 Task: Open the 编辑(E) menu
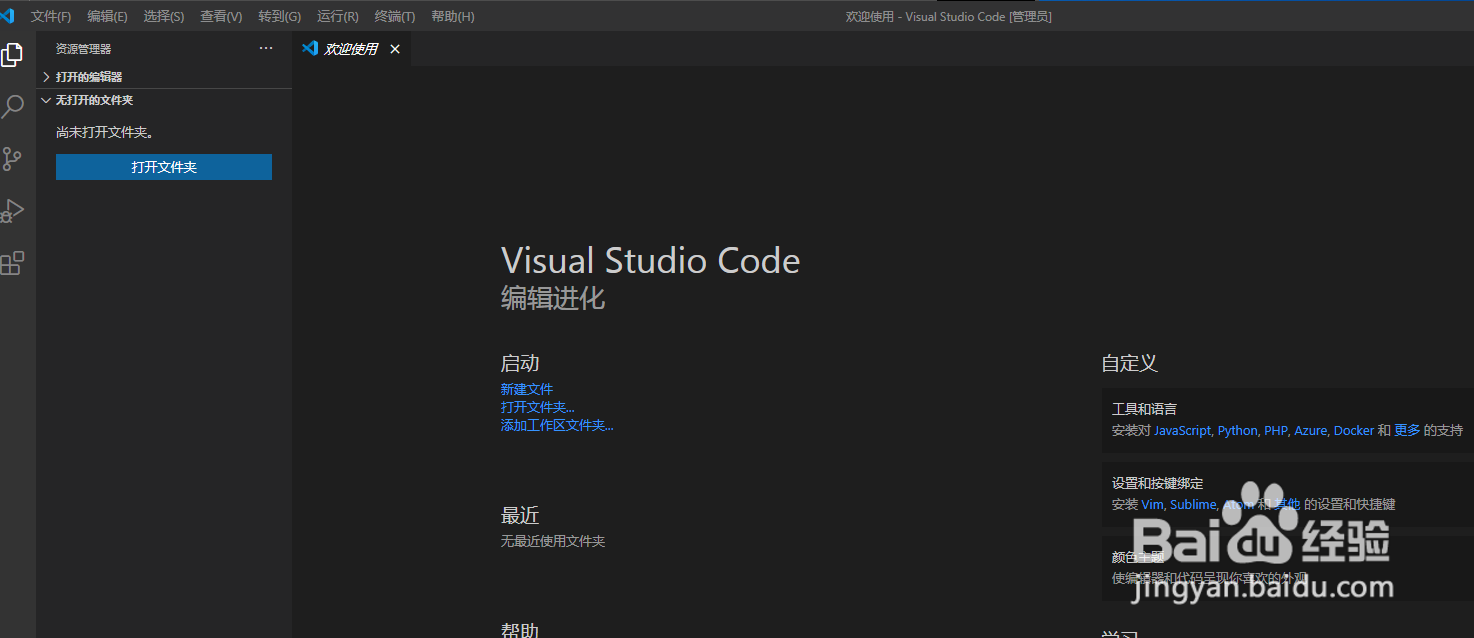[x=107, y=17]
